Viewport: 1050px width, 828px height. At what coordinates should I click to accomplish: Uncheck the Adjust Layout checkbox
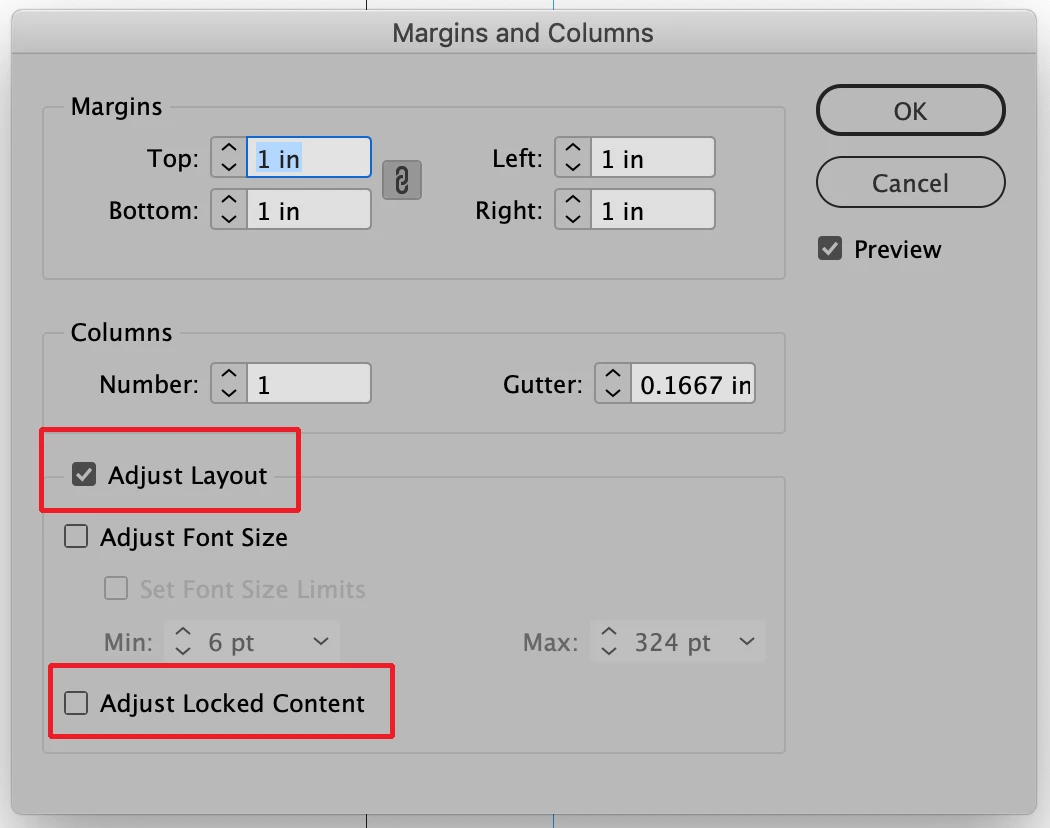[84, 474]
